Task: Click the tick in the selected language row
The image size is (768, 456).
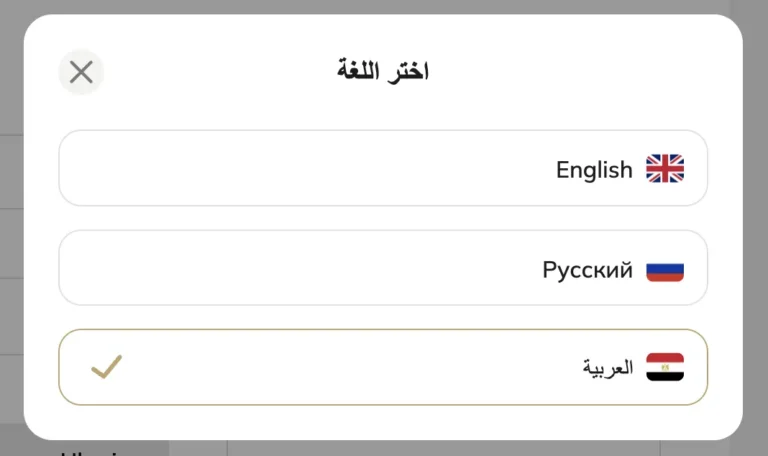Action: pos(106,367)
